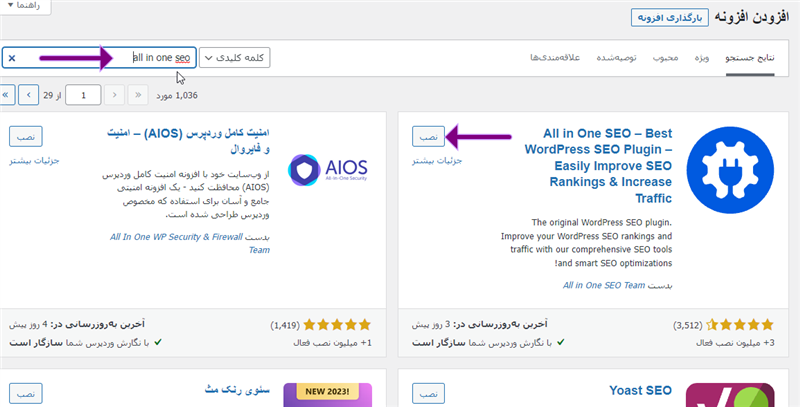
Task: Click the Yoast SEO plugin logo
Action: click(x=730, y=395)
